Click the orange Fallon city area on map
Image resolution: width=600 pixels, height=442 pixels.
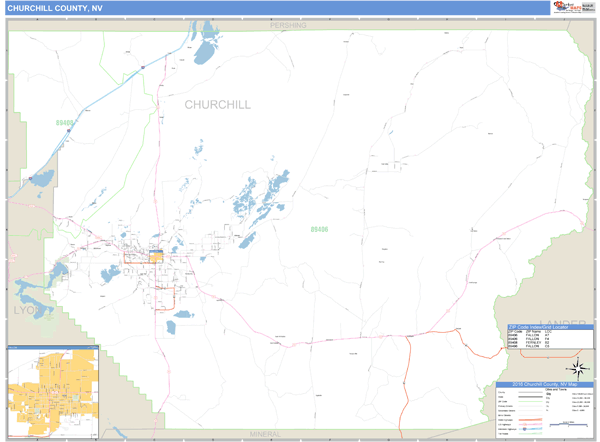tap(156, 257)
